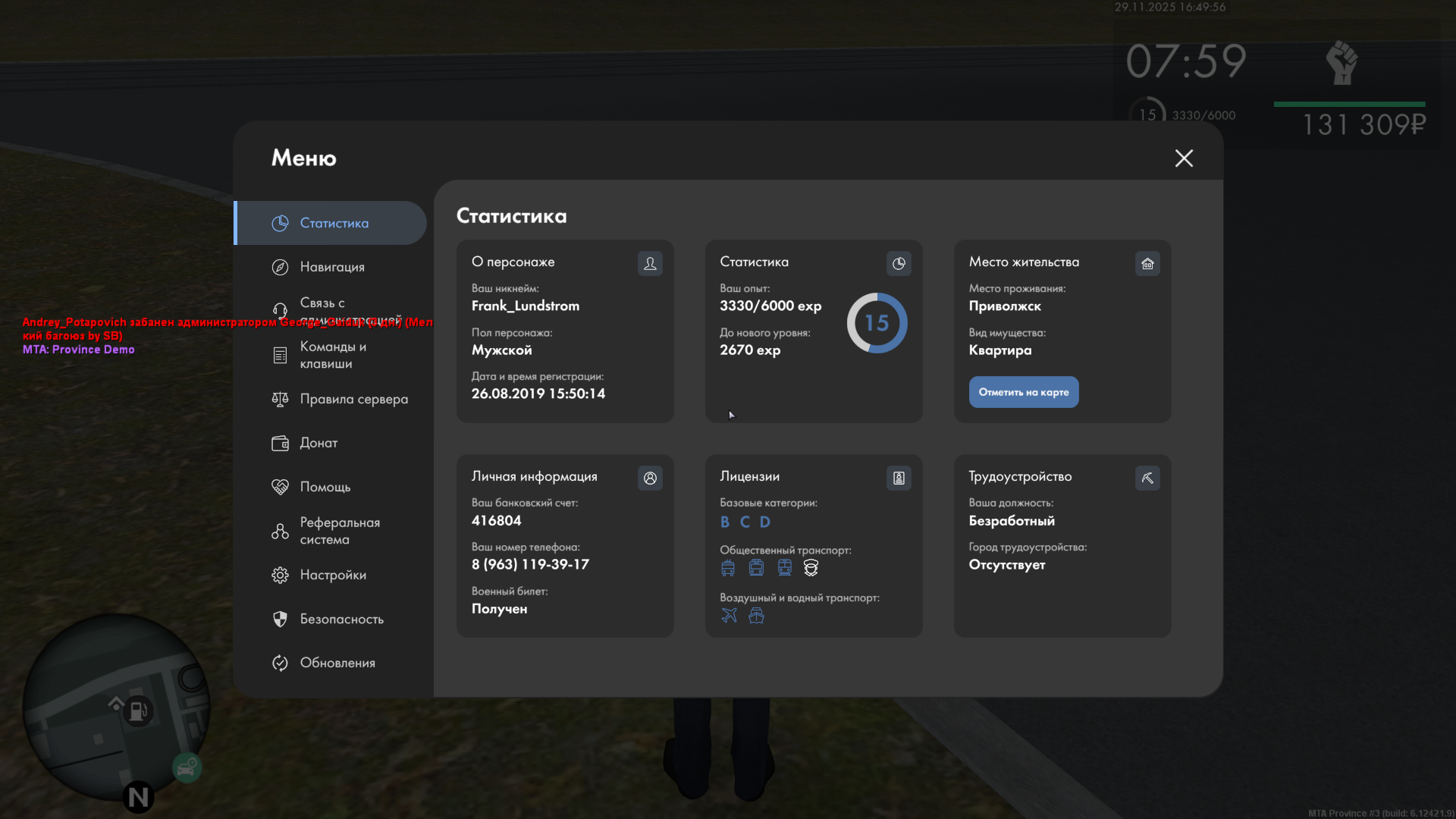
Task: Click the license badge icon in Лицензии card
Action: click(x=899, y=478)
